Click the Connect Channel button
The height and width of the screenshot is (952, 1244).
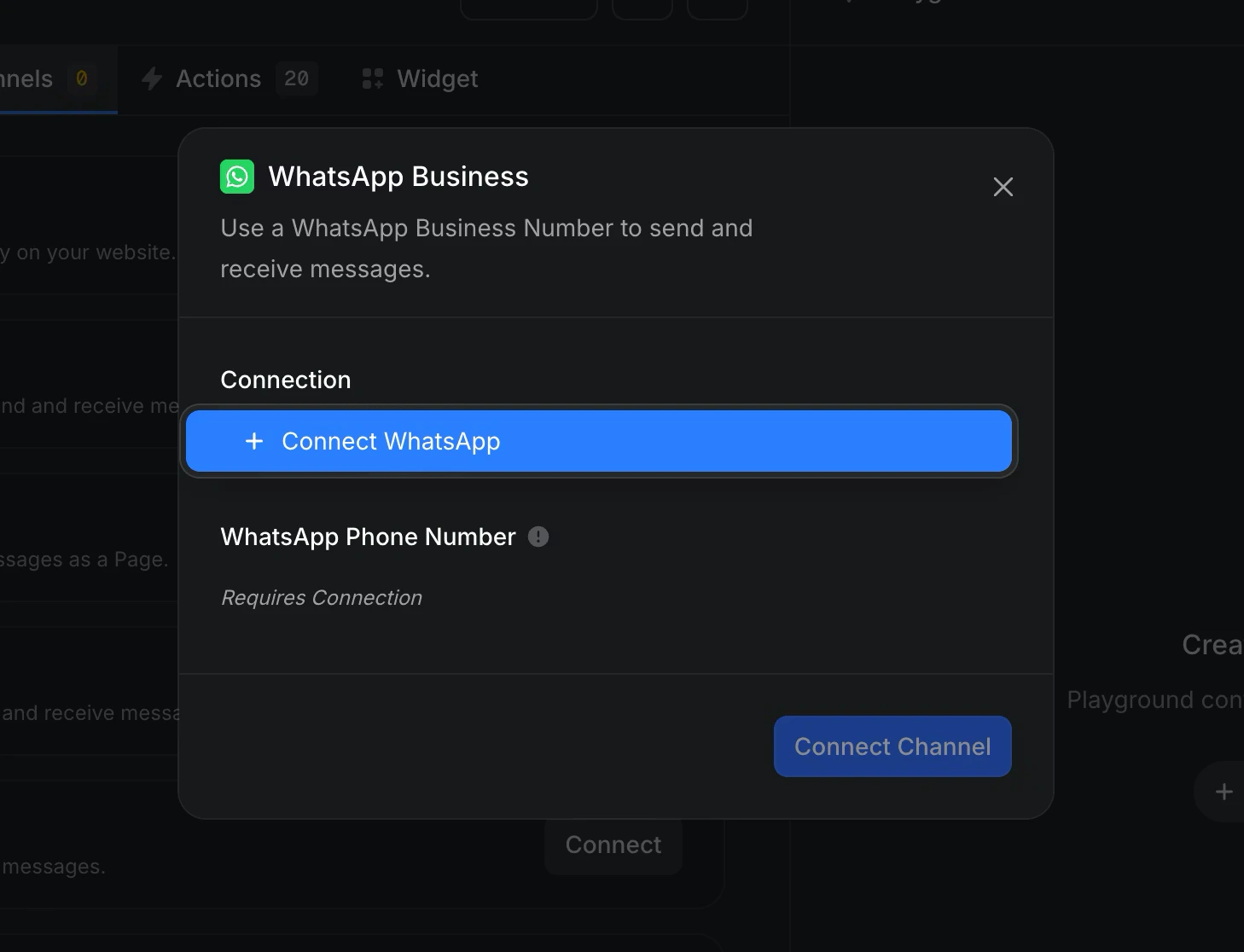coord(892,746)
